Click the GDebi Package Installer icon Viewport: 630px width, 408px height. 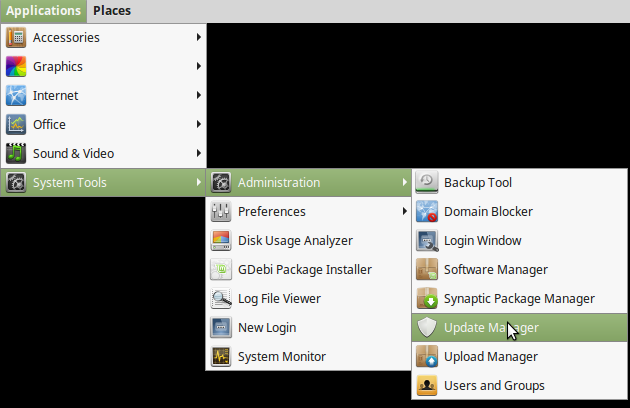pos(221,269)
